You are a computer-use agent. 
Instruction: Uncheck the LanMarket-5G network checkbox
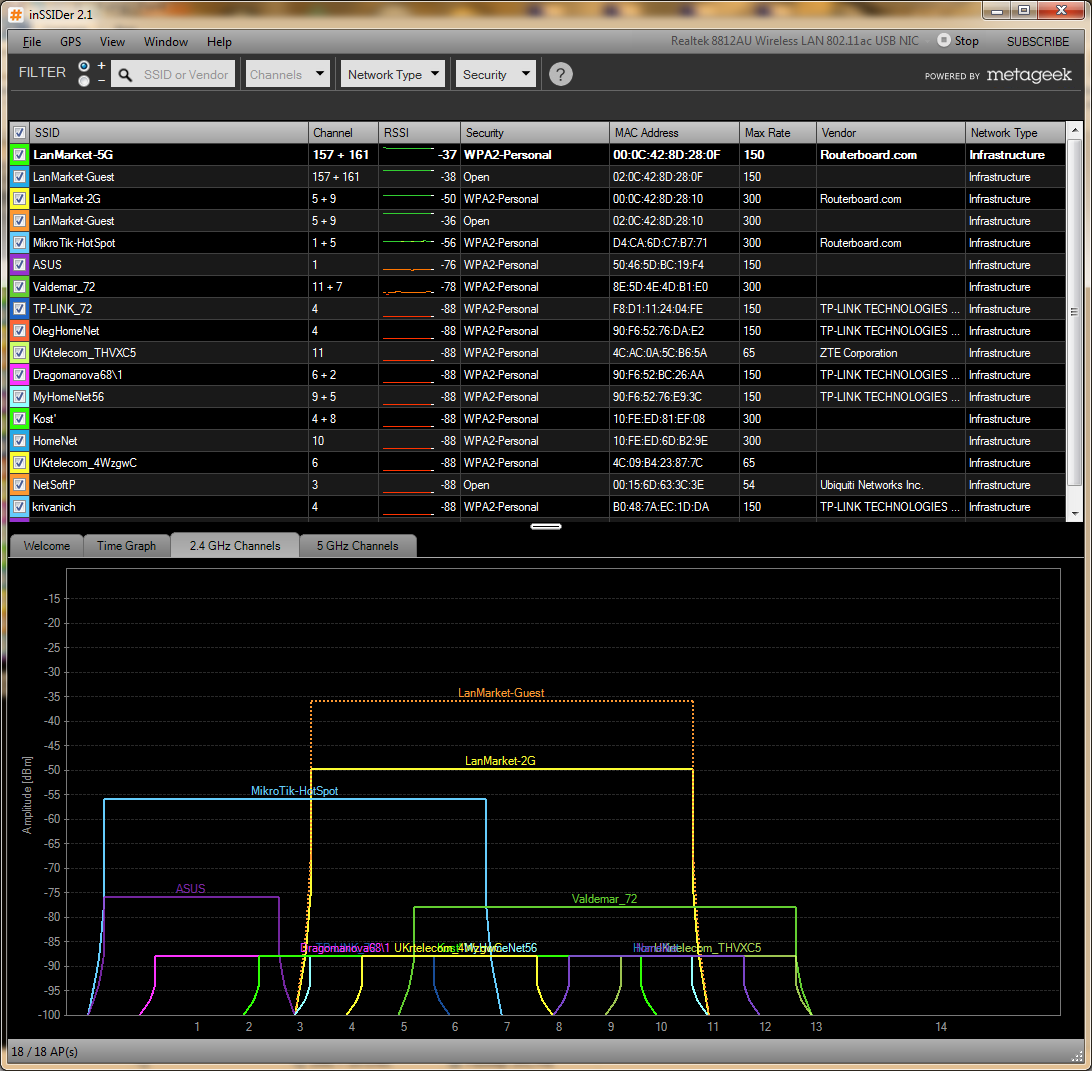(x=19, y=155)
